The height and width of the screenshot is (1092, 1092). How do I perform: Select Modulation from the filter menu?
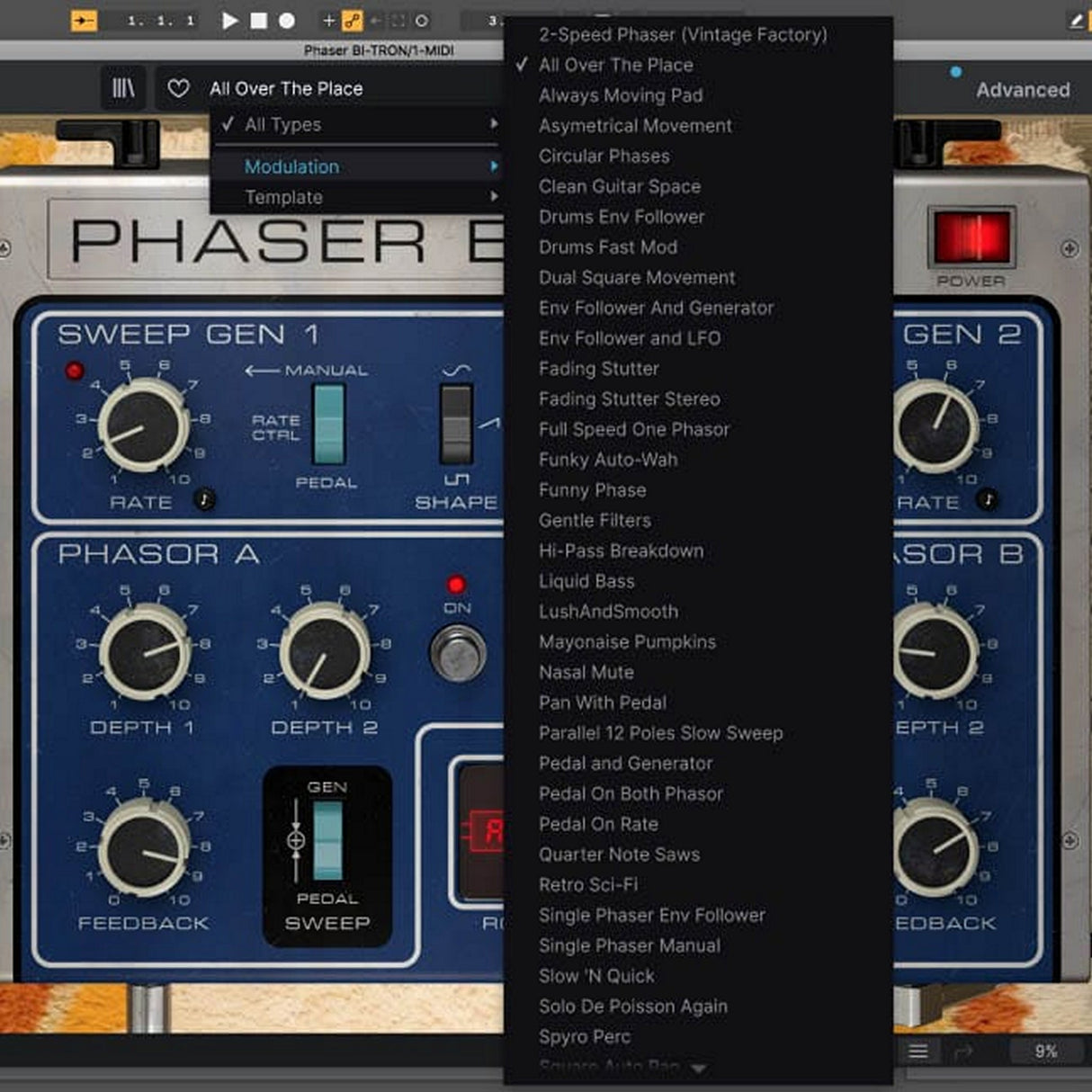(x=291, y=166)
